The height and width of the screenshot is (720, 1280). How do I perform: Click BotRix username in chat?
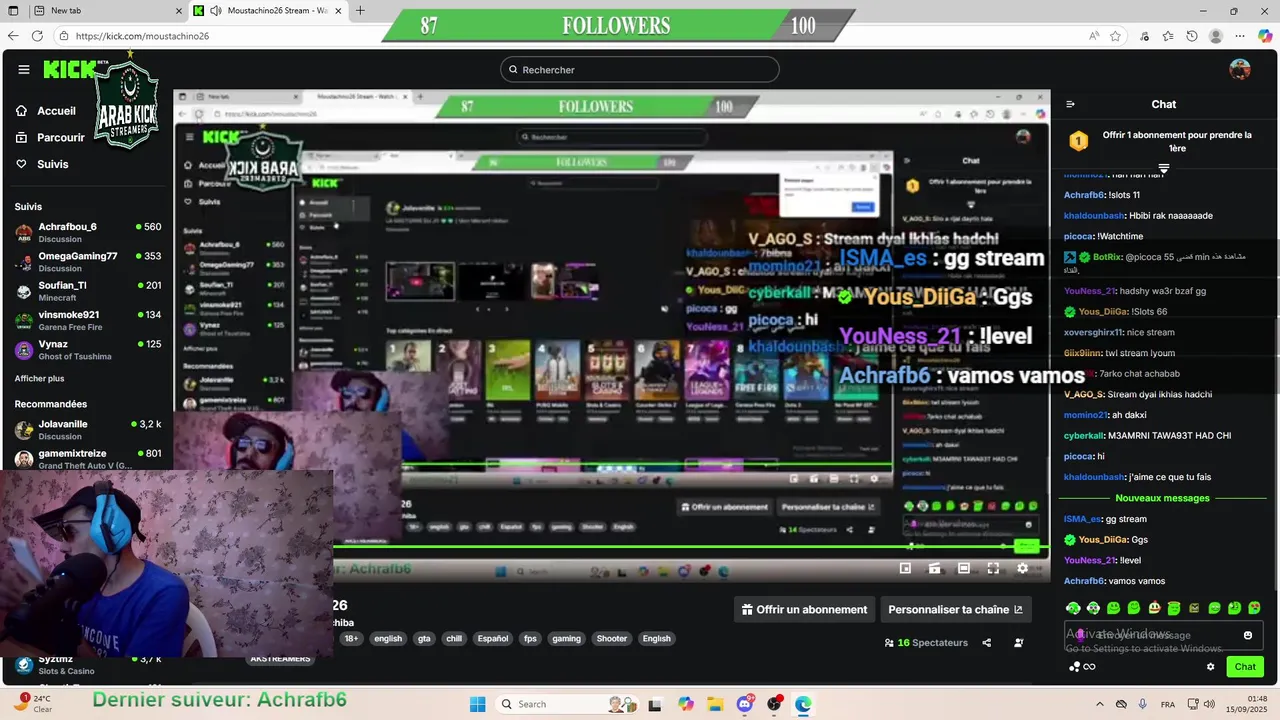pos(1107,257)
